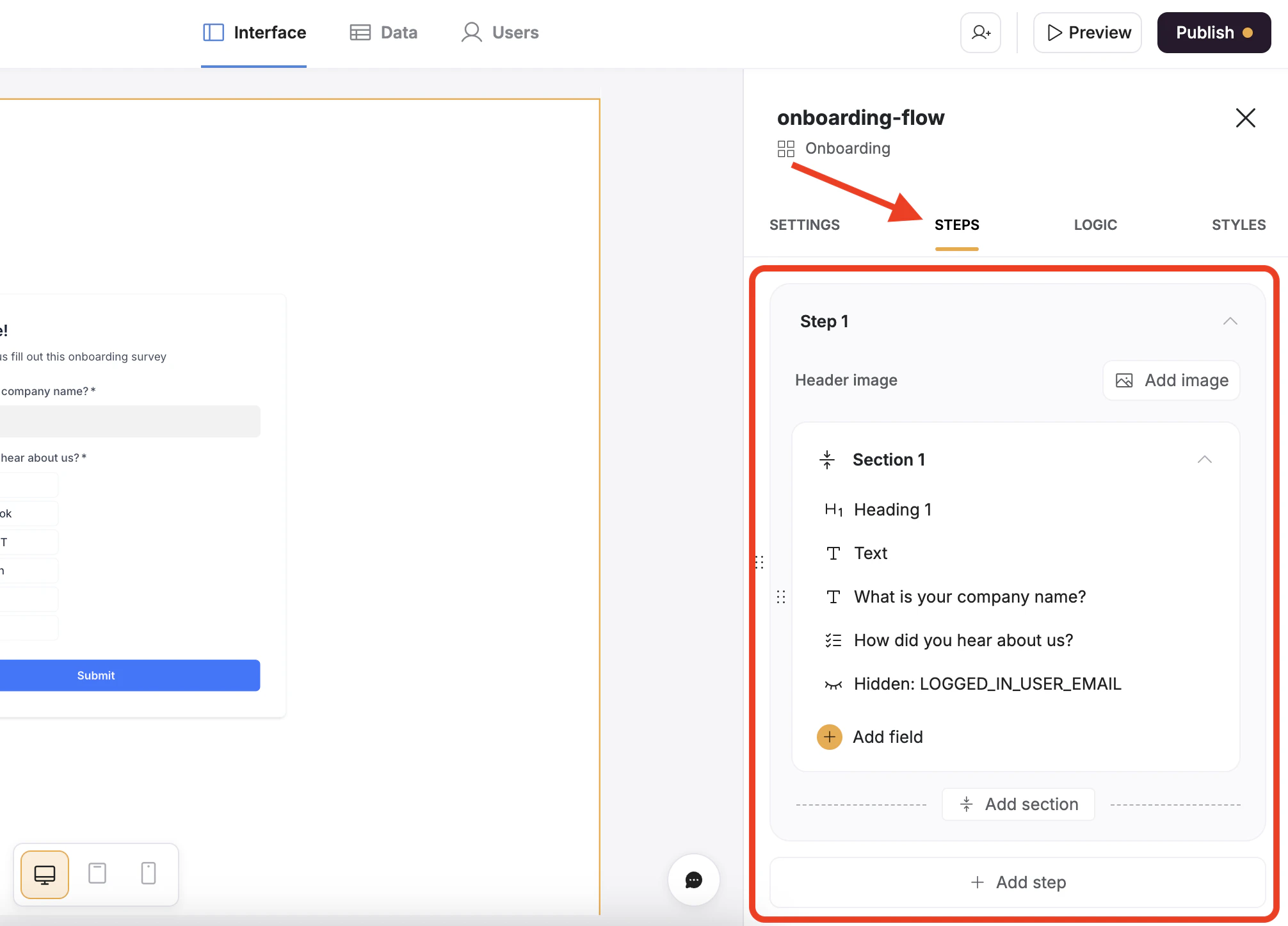Publish the app
The width and height of the screenshot is (1288, 926).
1214,33
